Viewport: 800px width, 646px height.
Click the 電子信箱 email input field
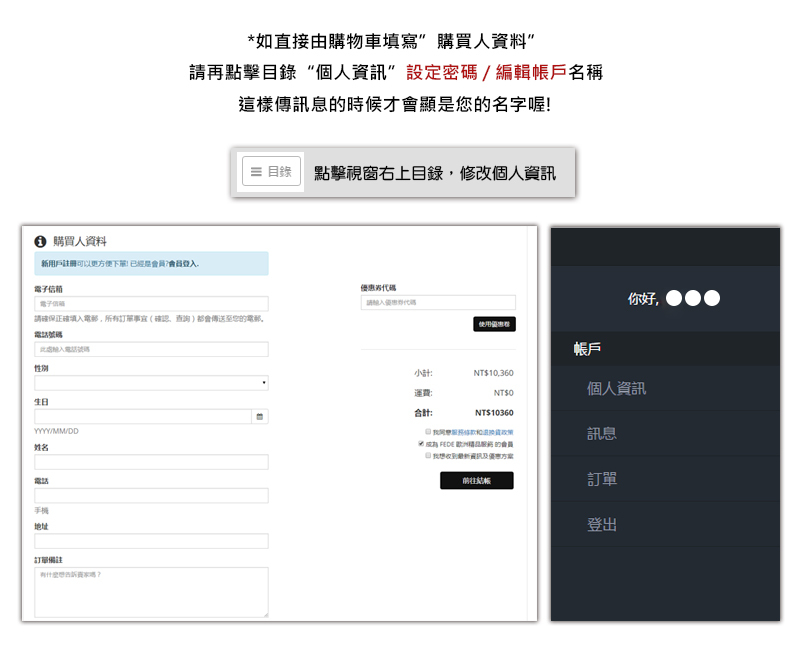point(151,304)
